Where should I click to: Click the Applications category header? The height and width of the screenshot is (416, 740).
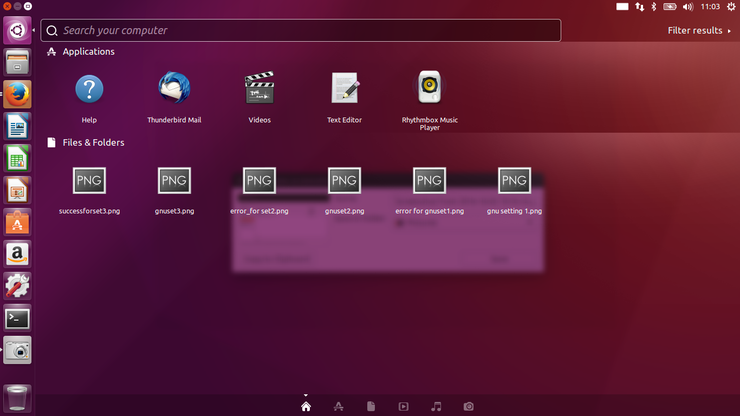(x=88, y=51)
